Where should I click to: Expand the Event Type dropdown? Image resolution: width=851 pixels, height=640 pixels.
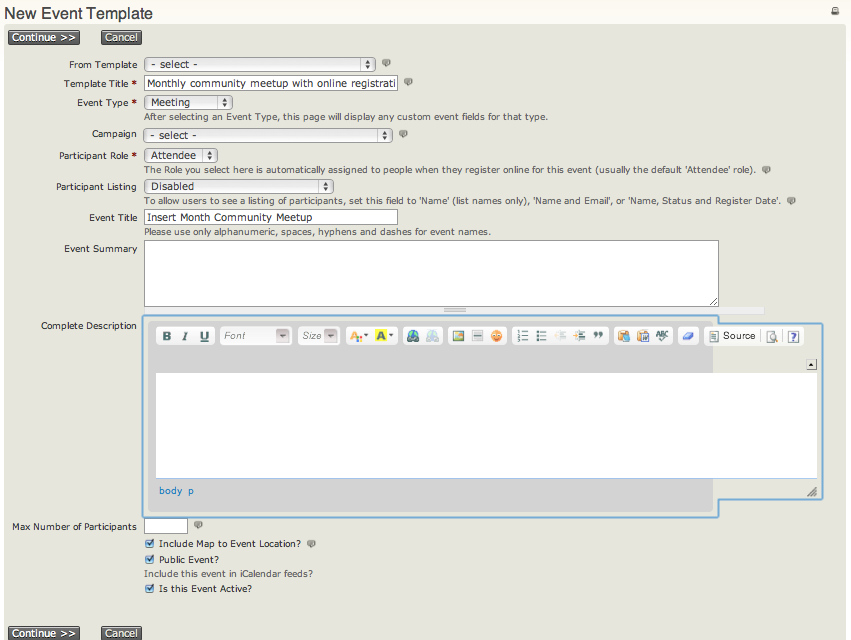[x=189, y=102]
